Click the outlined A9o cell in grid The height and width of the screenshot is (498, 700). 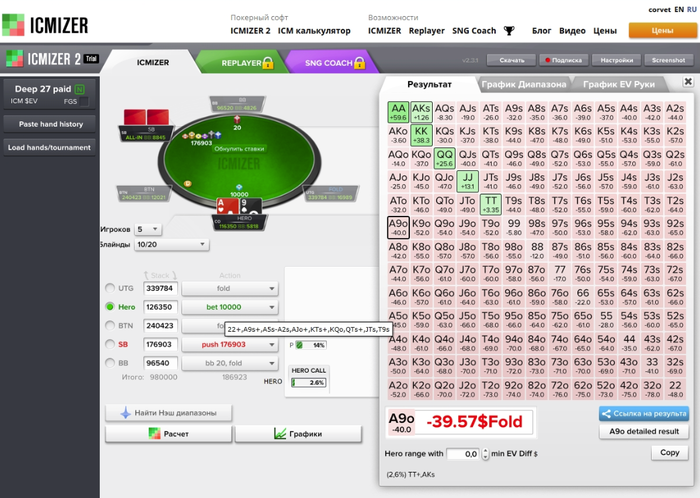pos(398,228)
